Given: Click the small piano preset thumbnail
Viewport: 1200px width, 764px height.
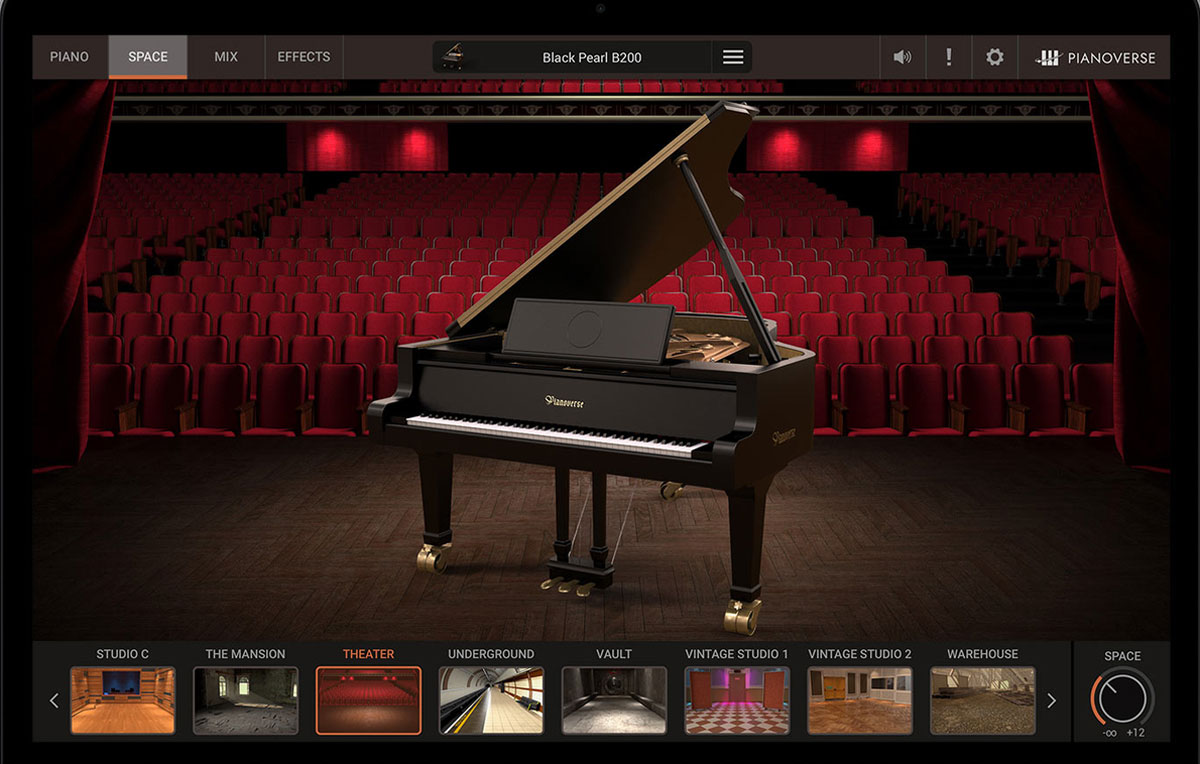Looking at the screenshot, I should (x=452, y=57).
